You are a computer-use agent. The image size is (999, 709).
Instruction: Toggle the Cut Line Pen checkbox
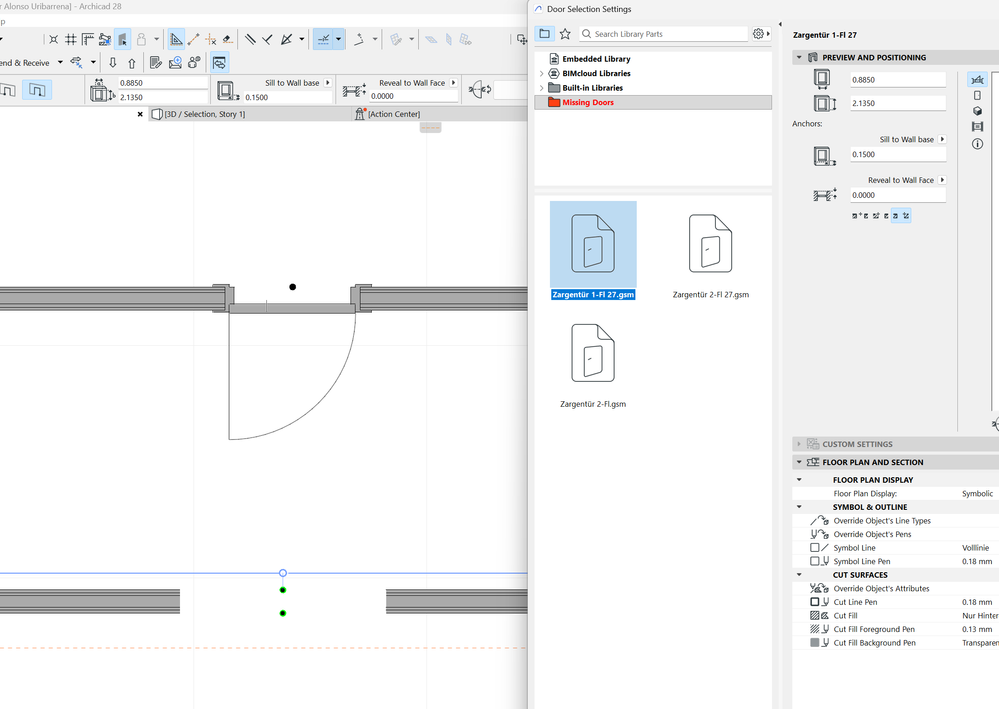[x=814, y=602]
